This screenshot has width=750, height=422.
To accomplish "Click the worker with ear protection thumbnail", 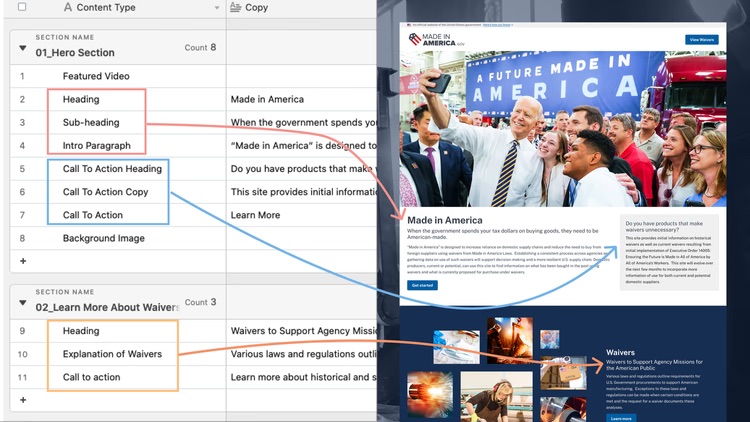I will 496,397.
